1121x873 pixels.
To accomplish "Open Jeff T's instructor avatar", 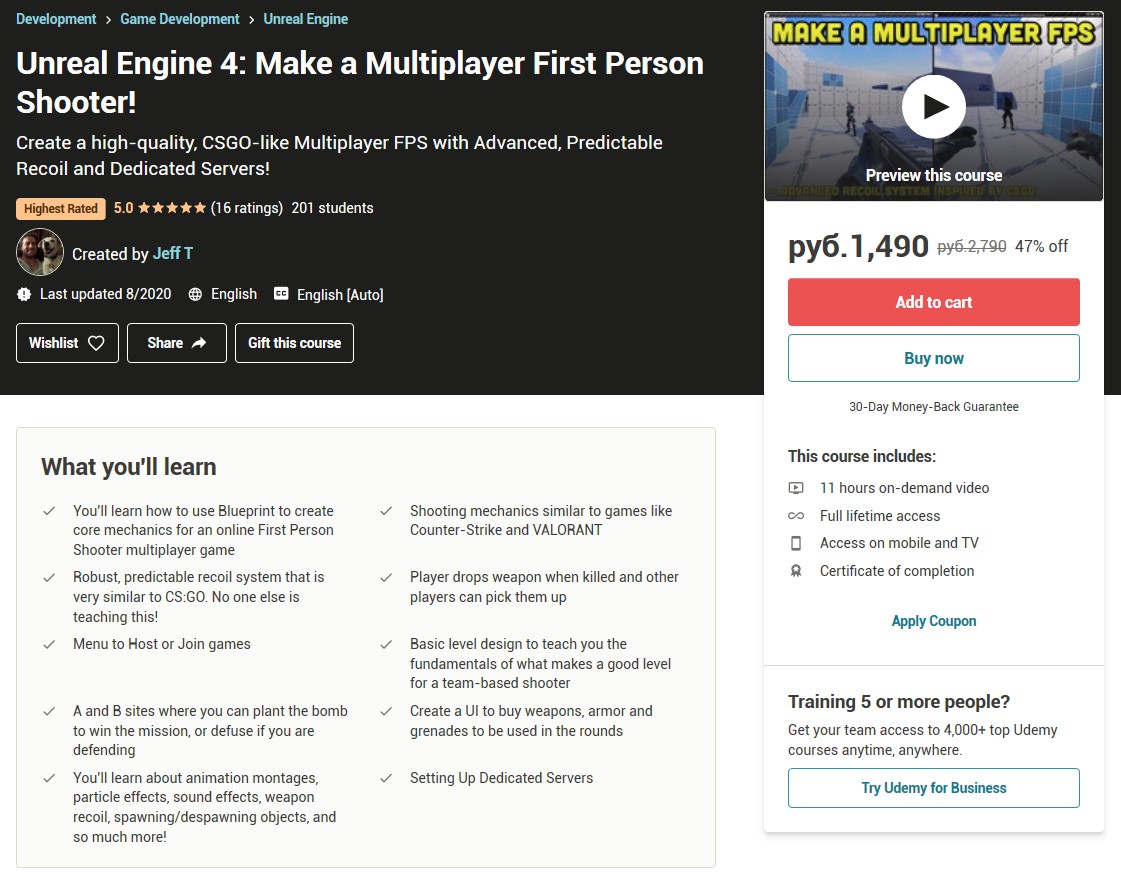I will tap(40, 252).
